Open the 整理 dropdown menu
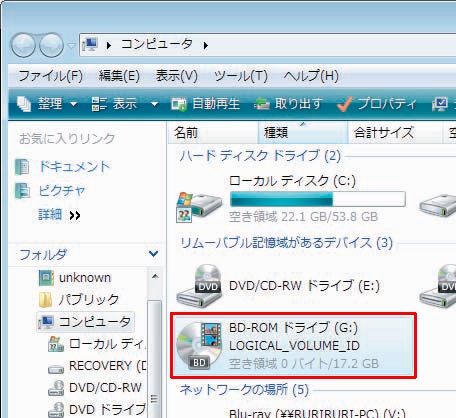 48,104
